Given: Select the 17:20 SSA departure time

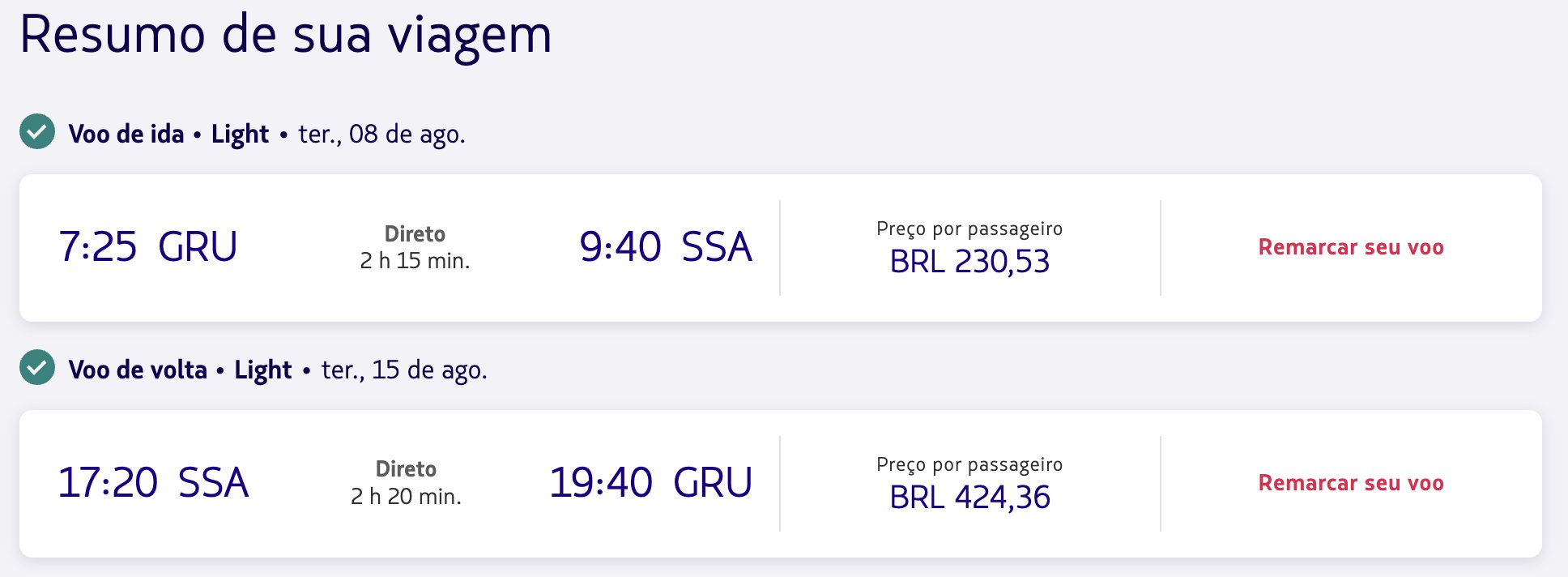Looking at the screenshot, I should pos(153,483).
